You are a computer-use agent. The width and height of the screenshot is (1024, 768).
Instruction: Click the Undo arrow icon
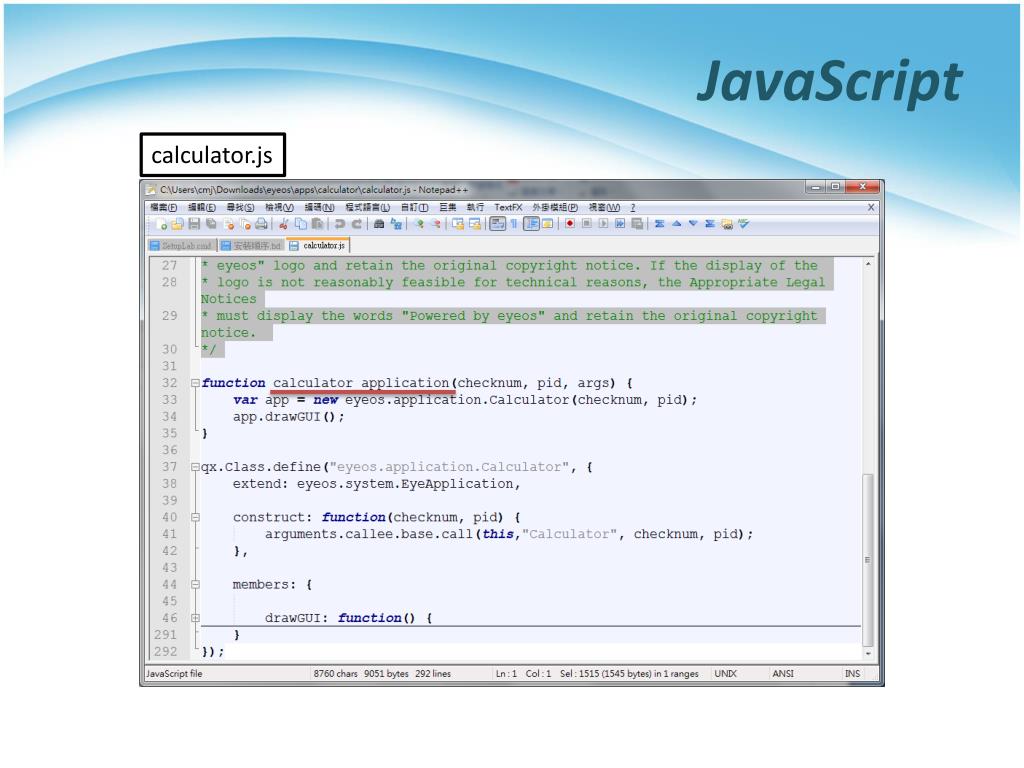tap(340, 224)
